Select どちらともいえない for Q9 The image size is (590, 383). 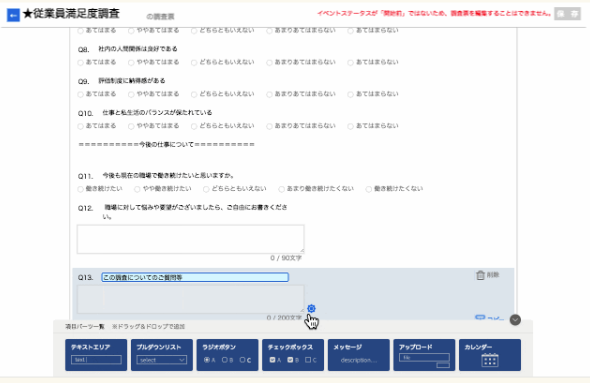click(x=194, y=94)
